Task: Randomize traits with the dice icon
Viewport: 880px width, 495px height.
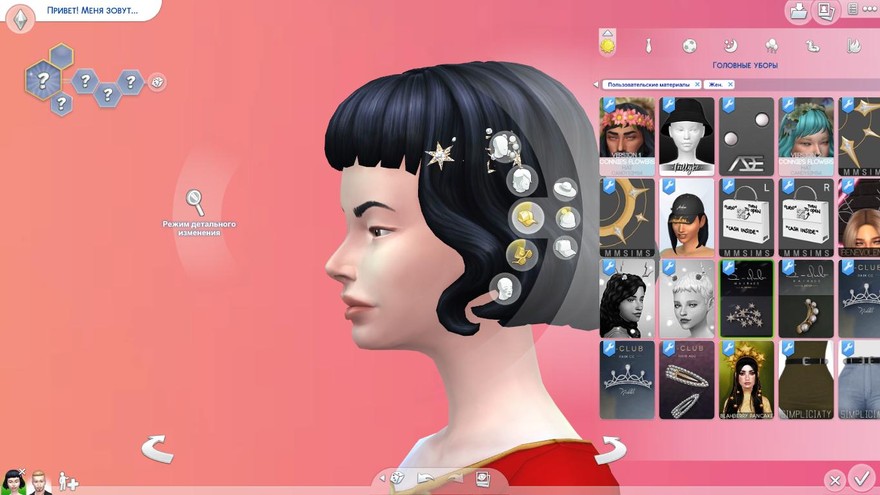Action: (157, 82)
